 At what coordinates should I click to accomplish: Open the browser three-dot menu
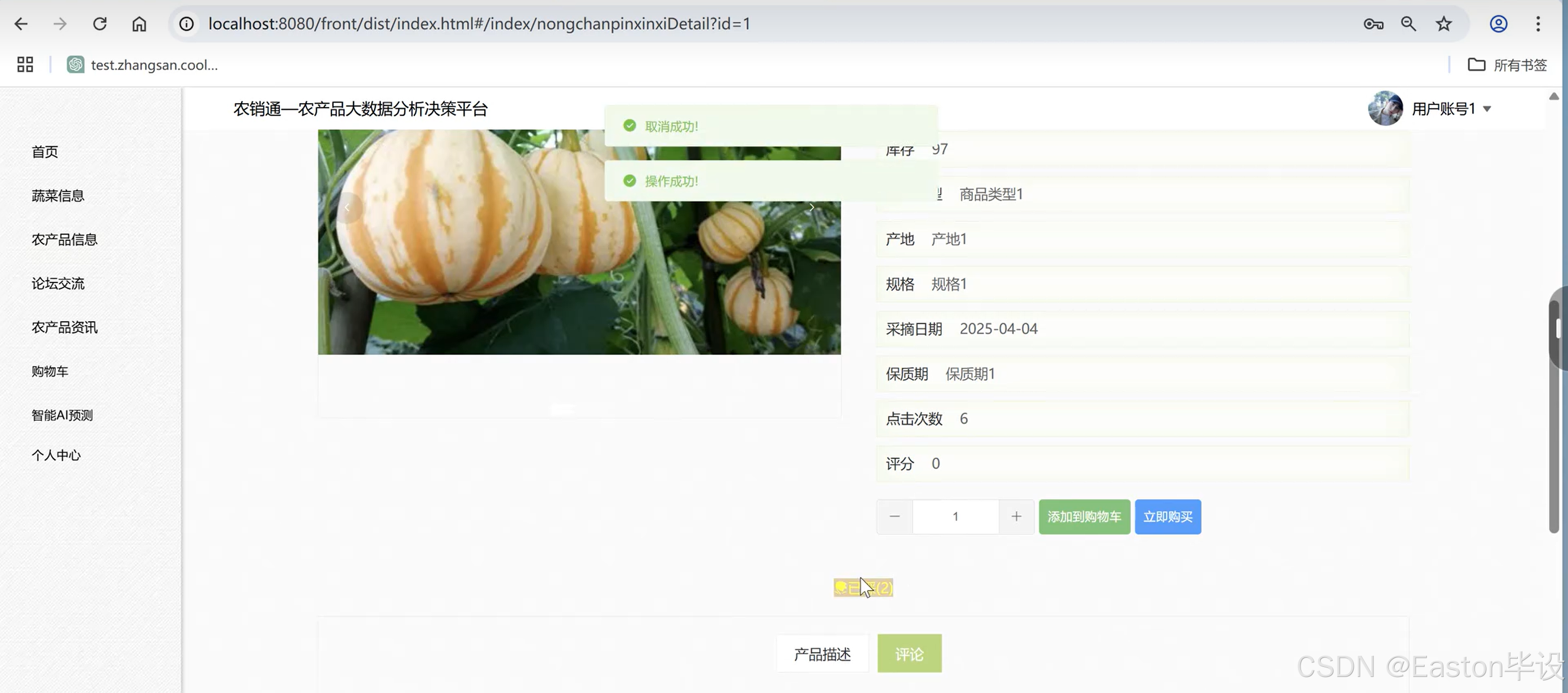click(1538, 24)
